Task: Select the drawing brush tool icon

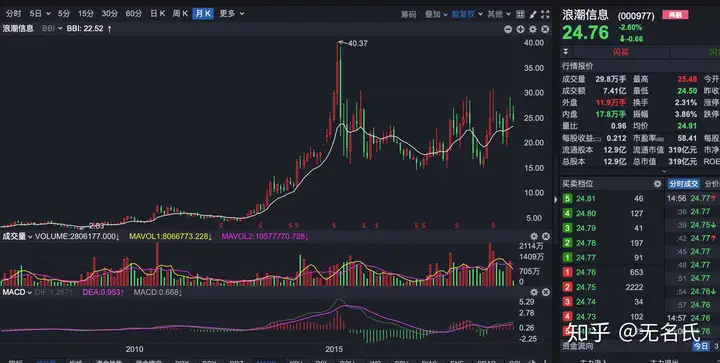Action: point(533,14)
